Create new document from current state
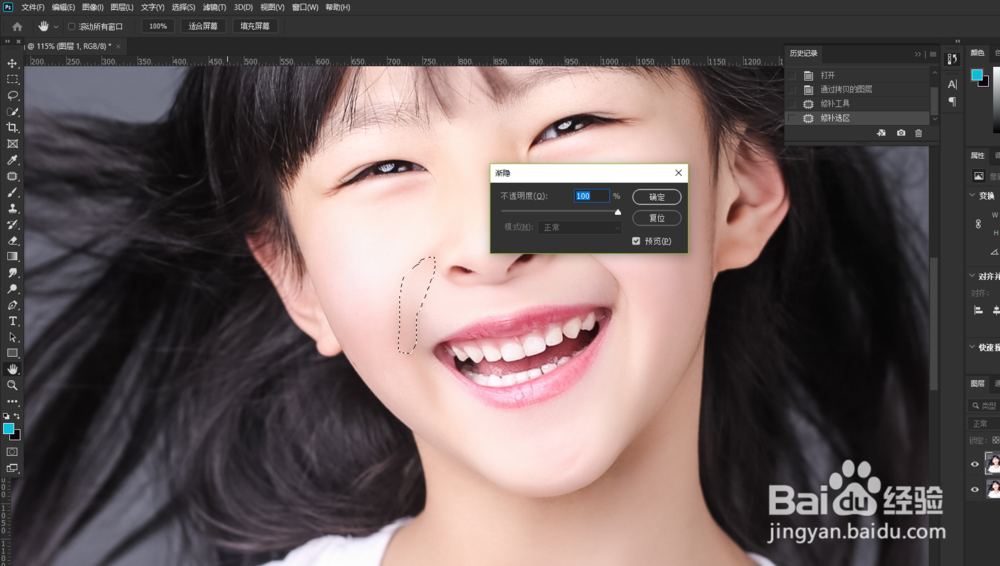Image resolution: width=1000 pixels, height=566 pixels. click(881, 133)
